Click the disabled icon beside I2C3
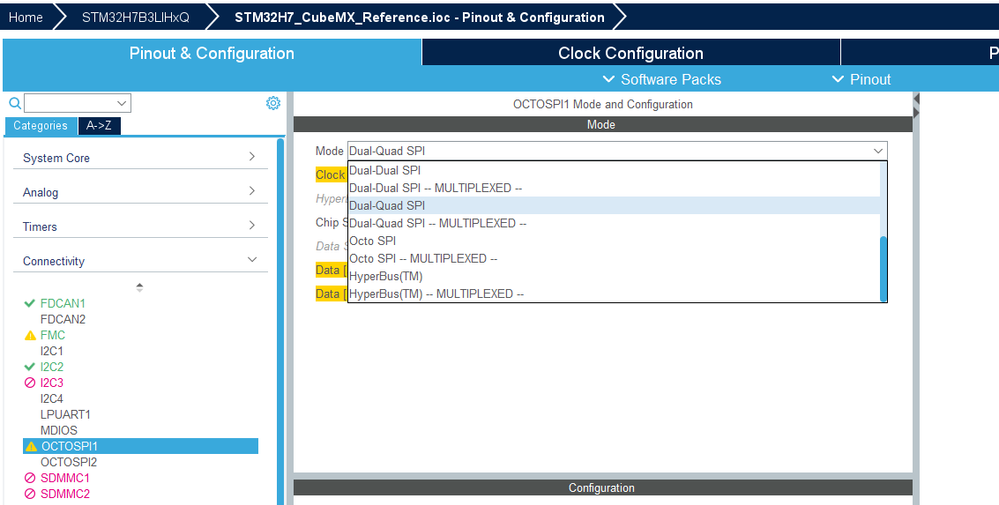 coord(29,383)
